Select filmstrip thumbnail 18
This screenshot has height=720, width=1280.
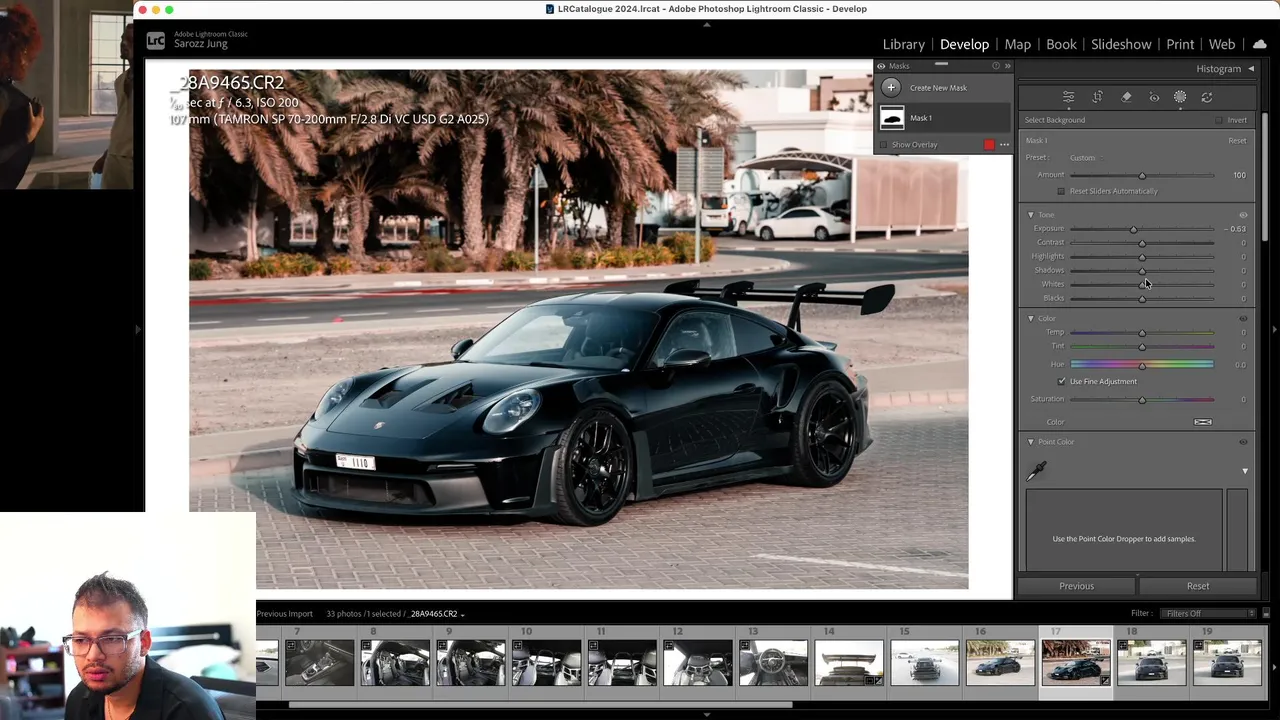pos(1151,662)
